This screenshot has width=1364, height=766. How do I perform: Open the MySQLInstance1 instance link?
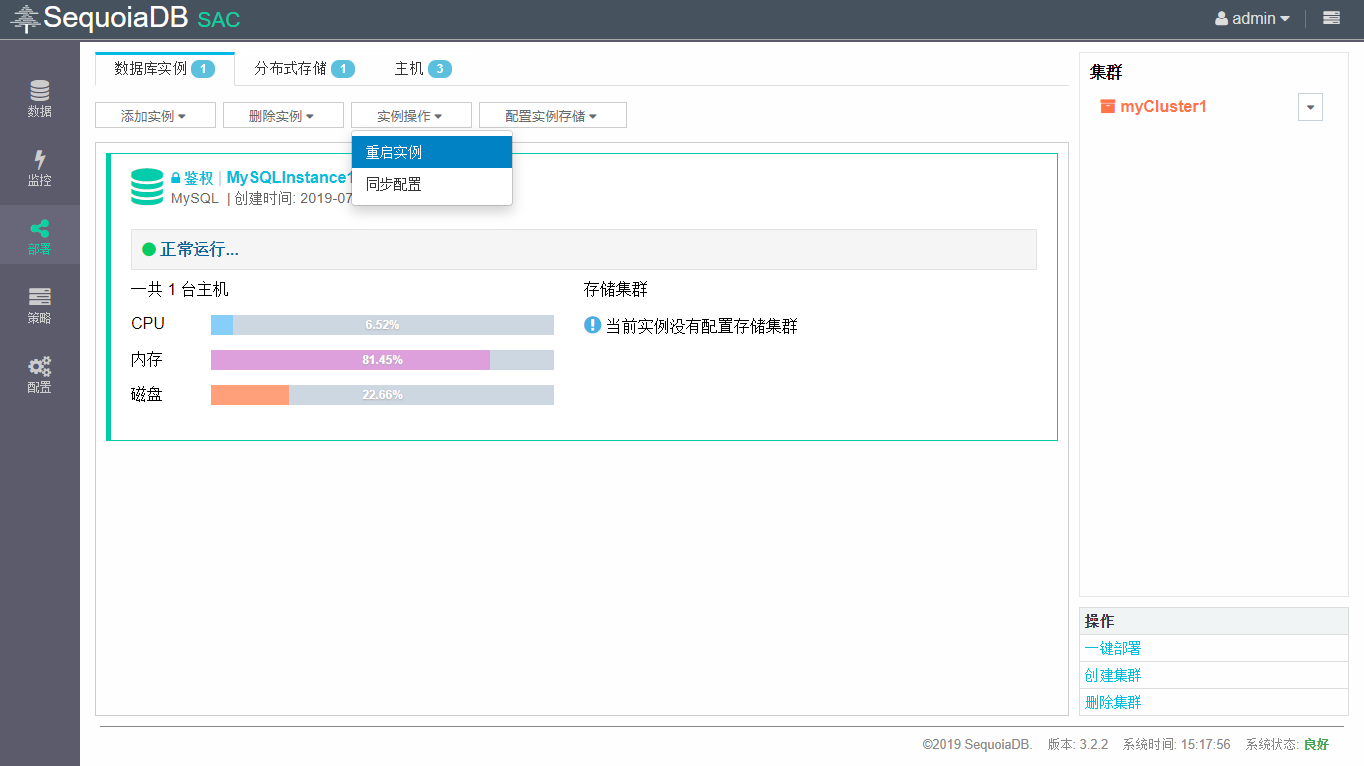coord(290,178)
